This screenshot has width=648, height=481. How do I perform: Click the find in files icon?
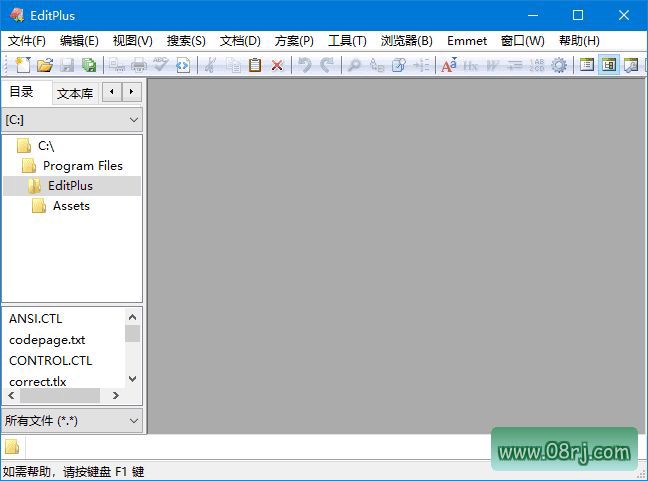pyautogui.click(x=399, y=65)
